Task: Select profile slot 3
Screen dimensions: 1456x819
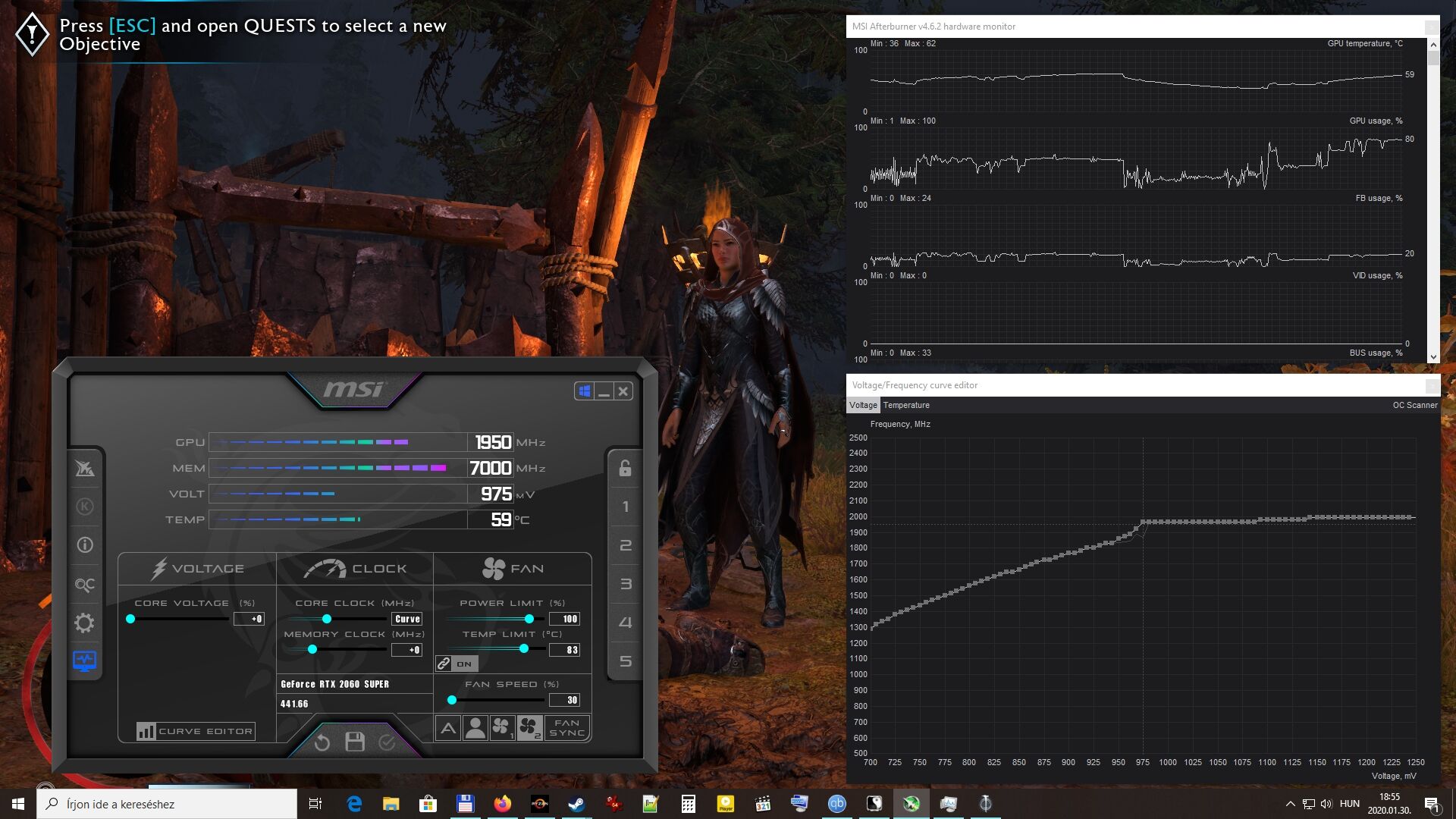Action: point(625,584)
